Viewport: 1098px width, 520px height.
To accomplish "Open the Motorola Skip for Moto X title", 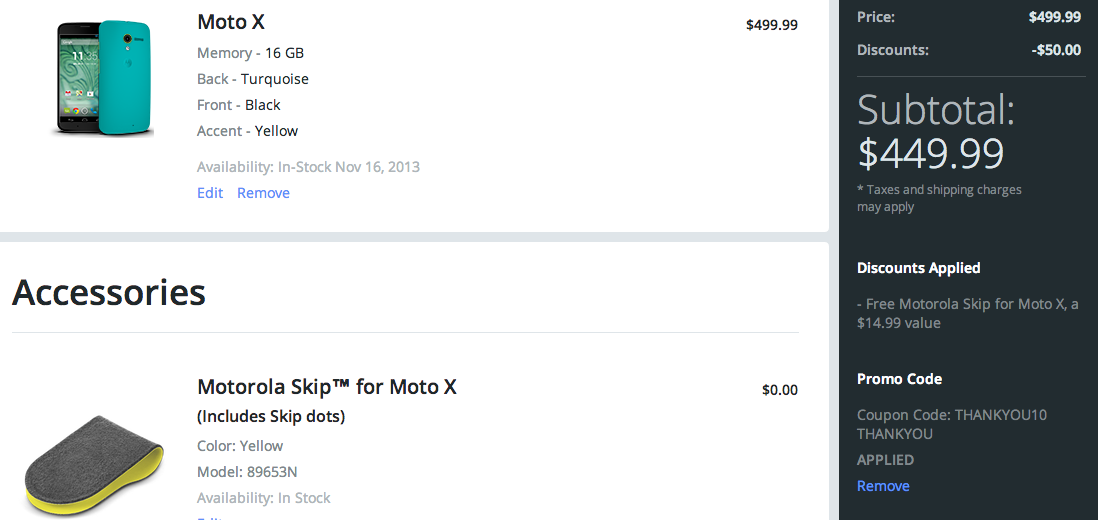I will pyautogui.click(x=327, y=386).
